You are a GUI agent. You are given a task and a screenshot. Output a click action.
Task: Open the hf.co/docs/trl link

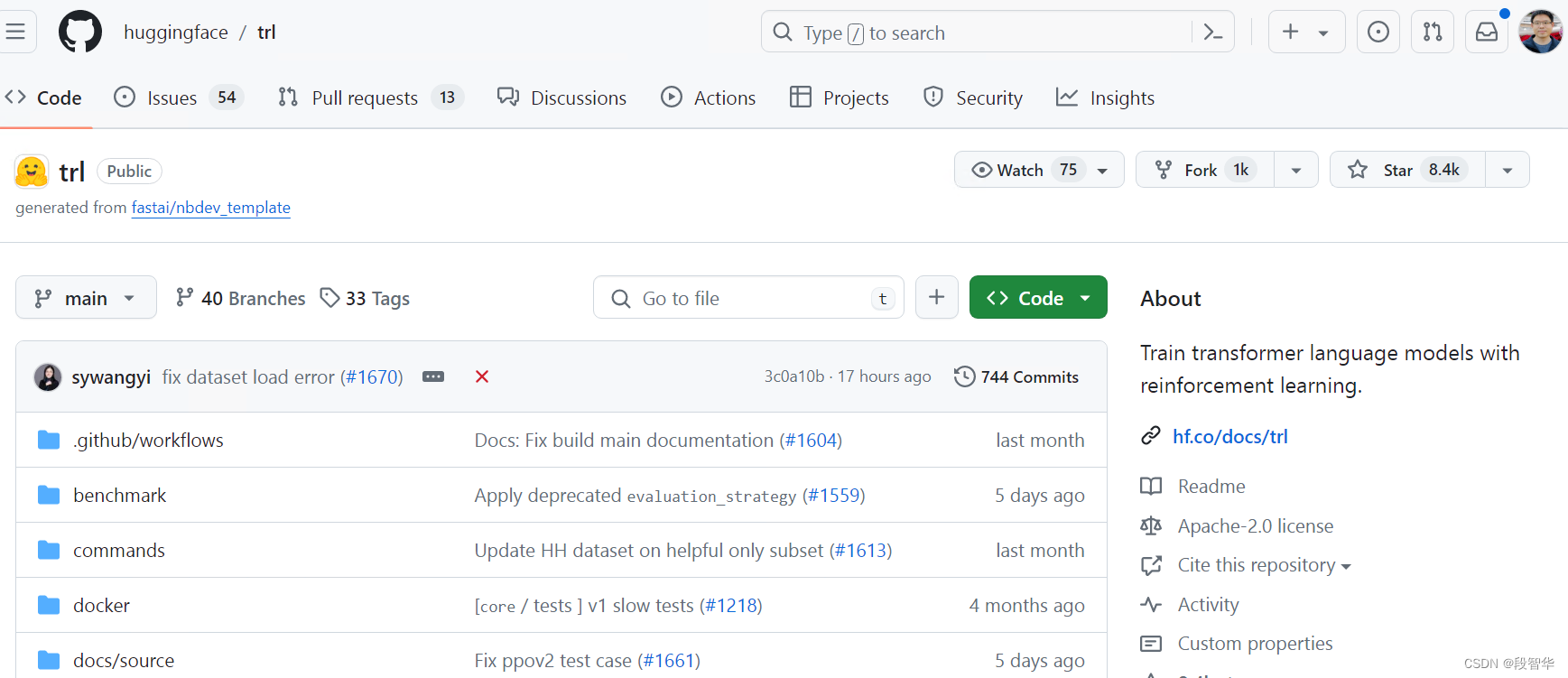click(x=1230, y=437)
